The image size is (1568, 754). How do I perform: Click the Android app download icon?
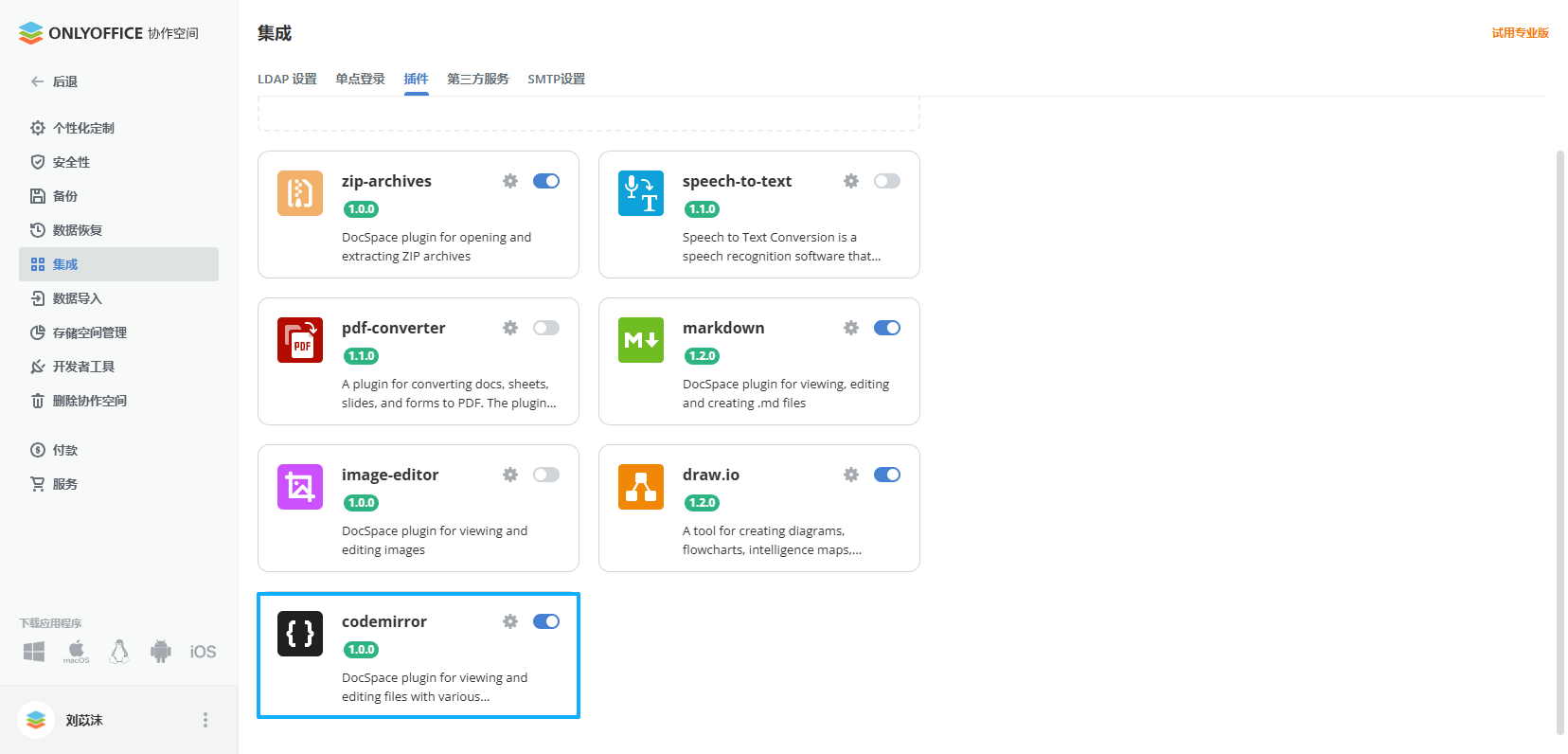point(161,652)
